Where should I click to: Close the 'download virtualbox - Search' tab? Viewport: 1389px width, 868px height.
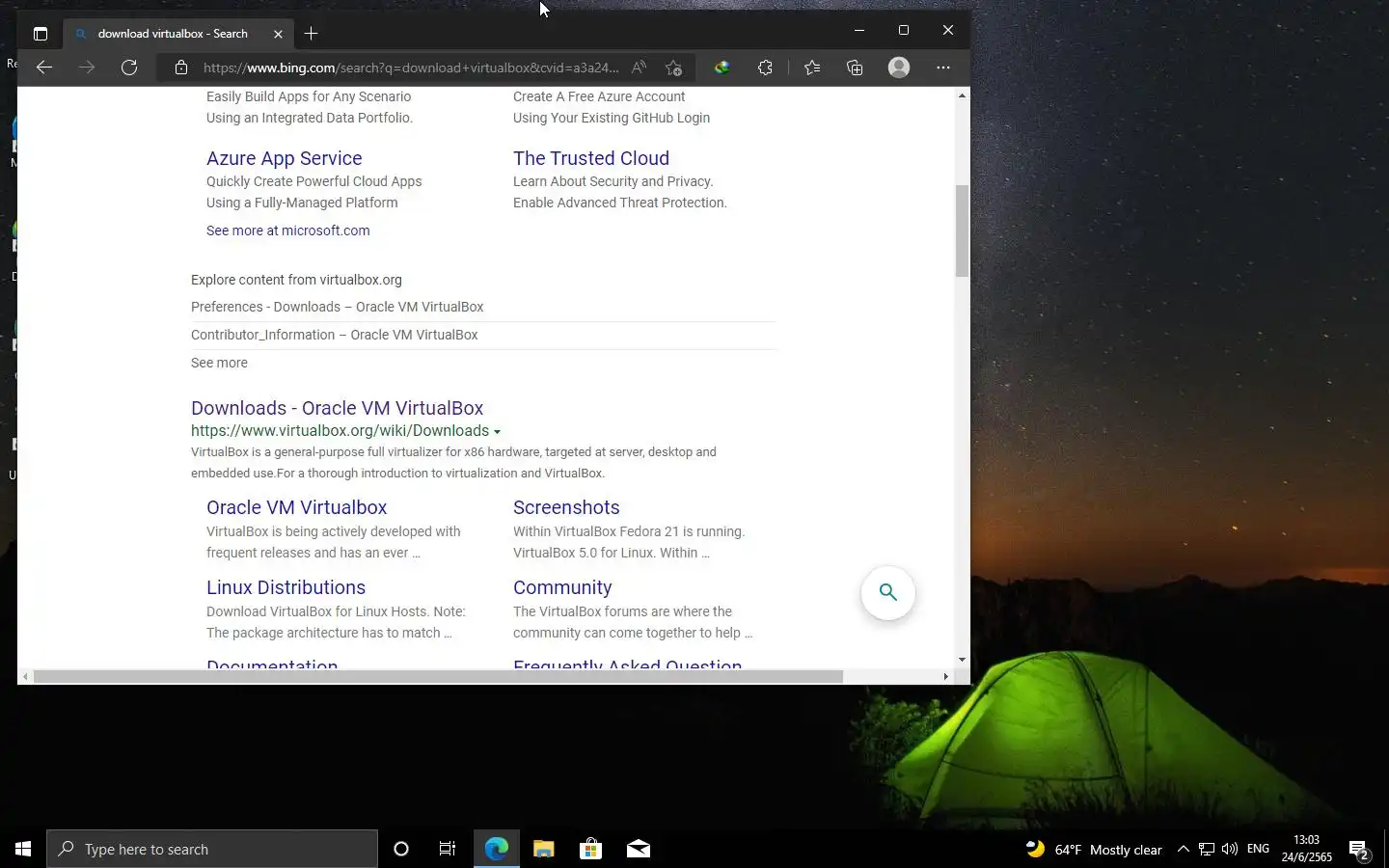[278, 34]
